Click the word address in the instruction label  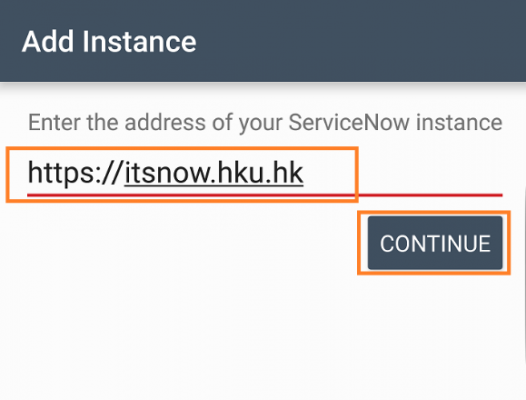click(165, 122)
